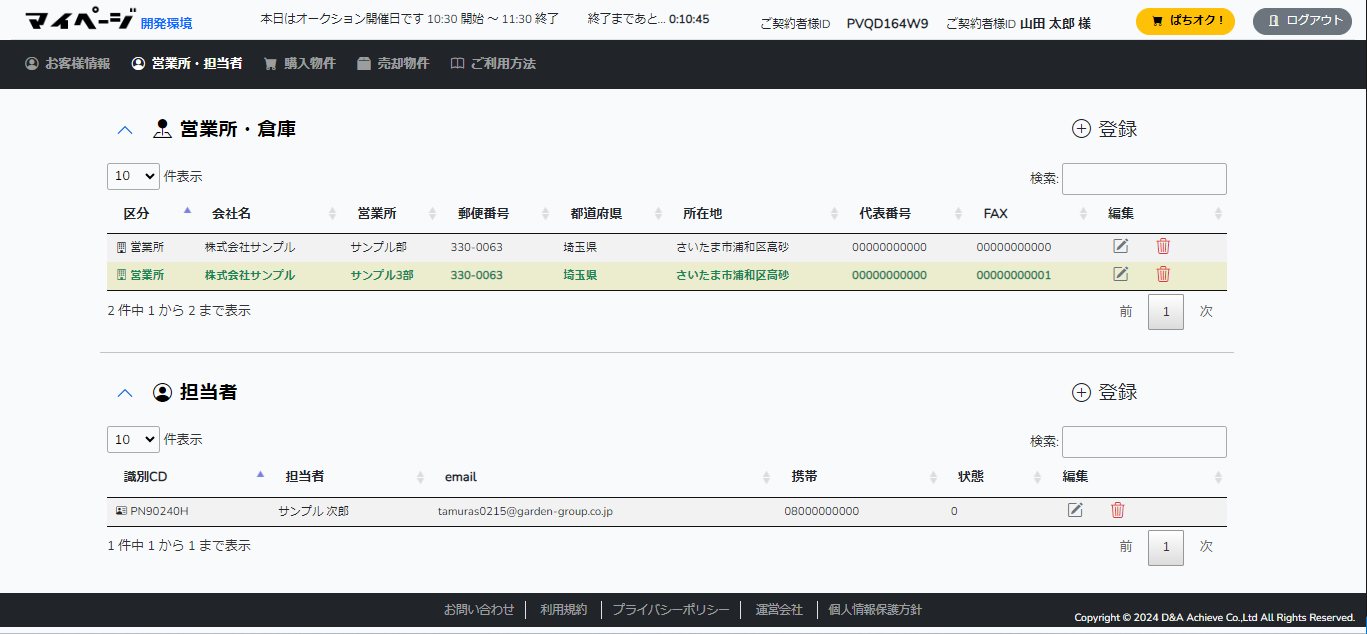1367x634 pixels.
Task: Delete the サンプル3部 office row
Action: pos(1163,274)
